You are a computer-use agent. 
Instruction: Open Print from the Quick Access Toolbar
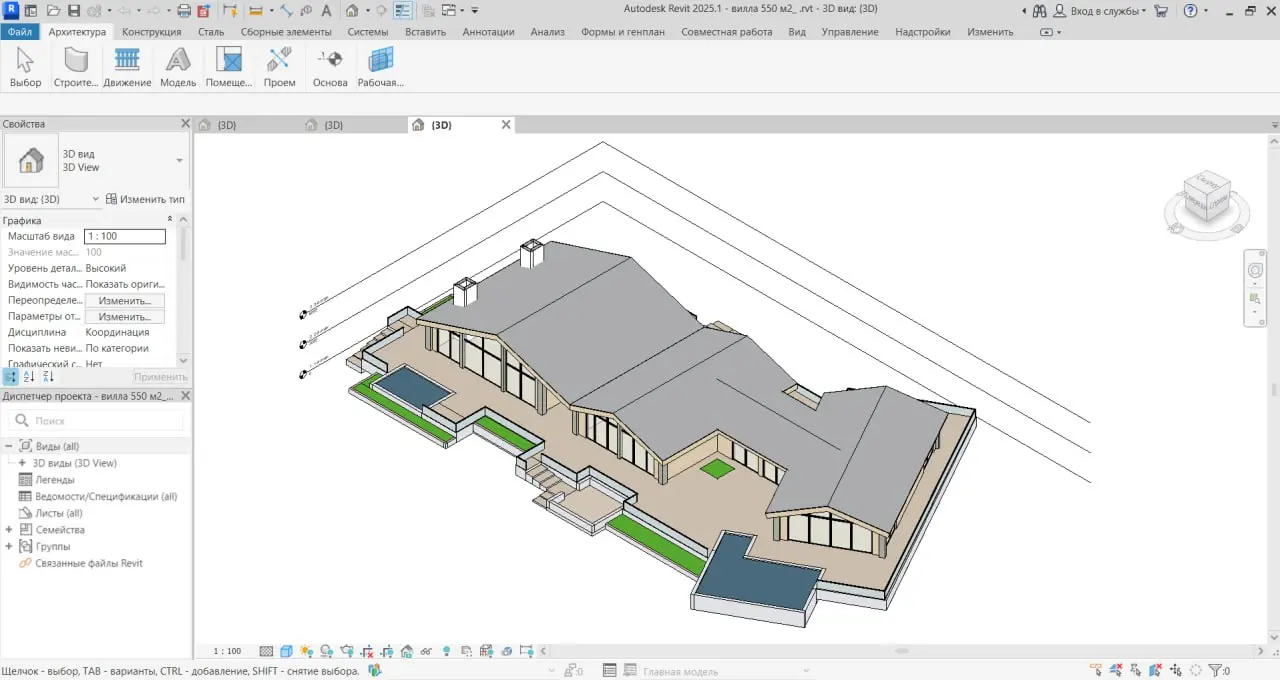[x=182, y=10]
